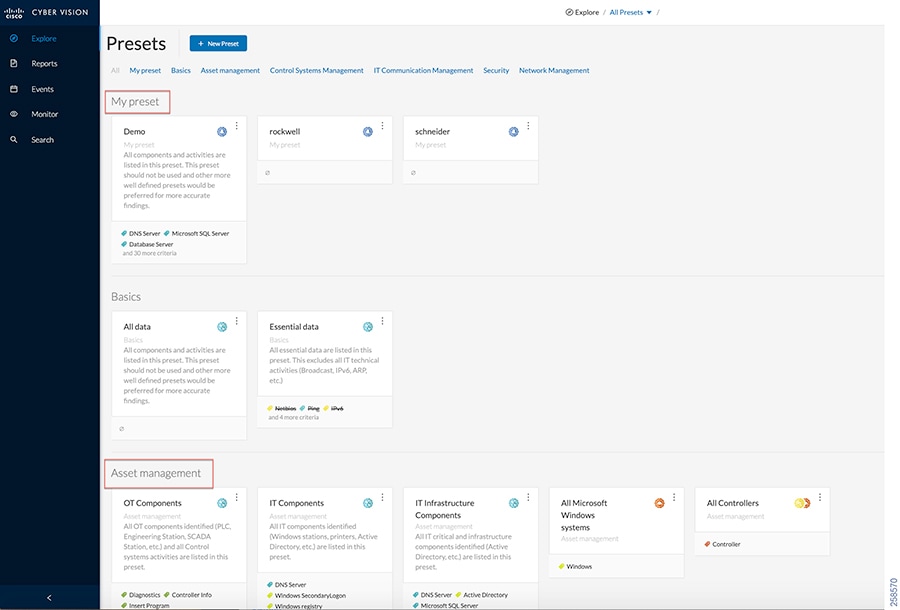Click the New Preset button
Screen dimensions: 900x610
[218, 44]
